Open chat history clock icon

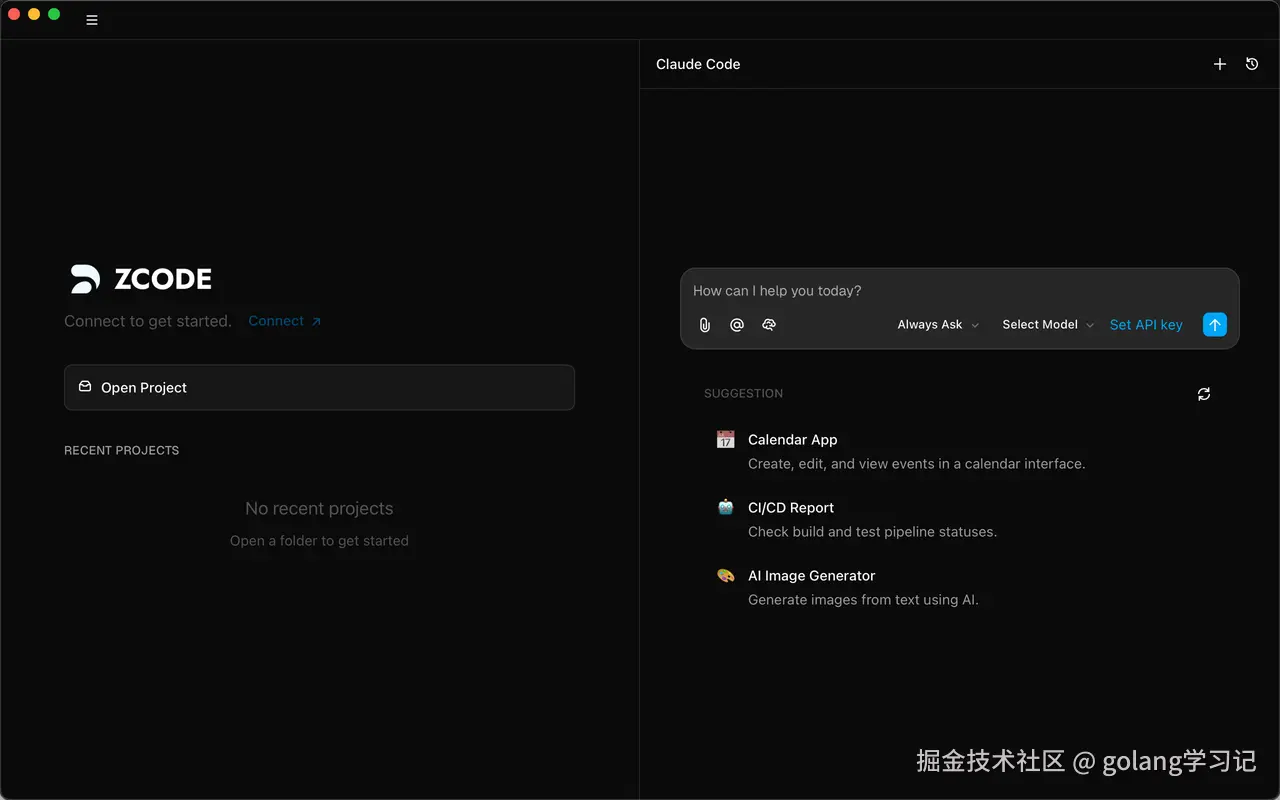click(1252, 64)
